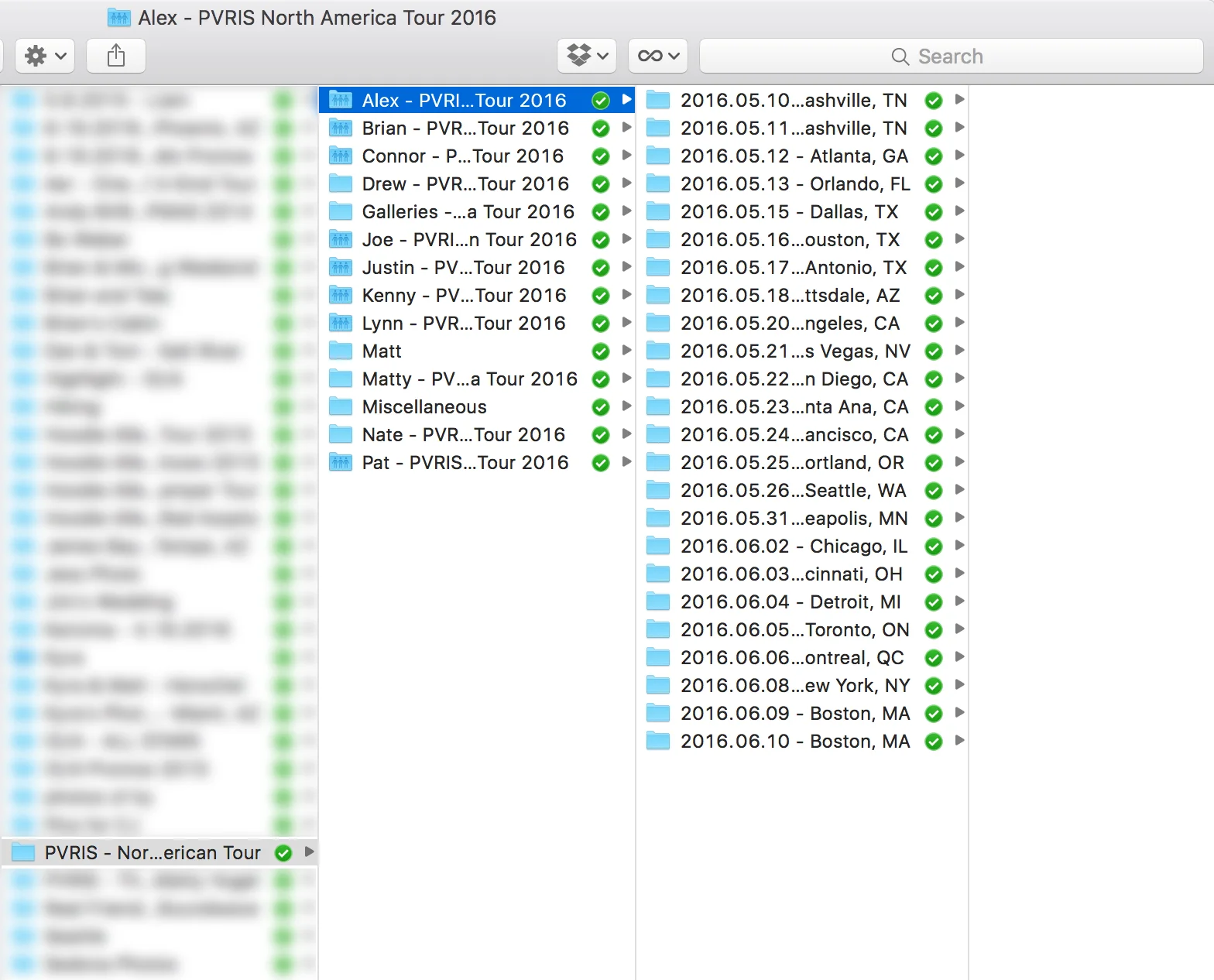Click folder icon of 2016.06.04 Detroit, MI
Image resolution: width=1214 pixels, height=980 pixels.
658,601
